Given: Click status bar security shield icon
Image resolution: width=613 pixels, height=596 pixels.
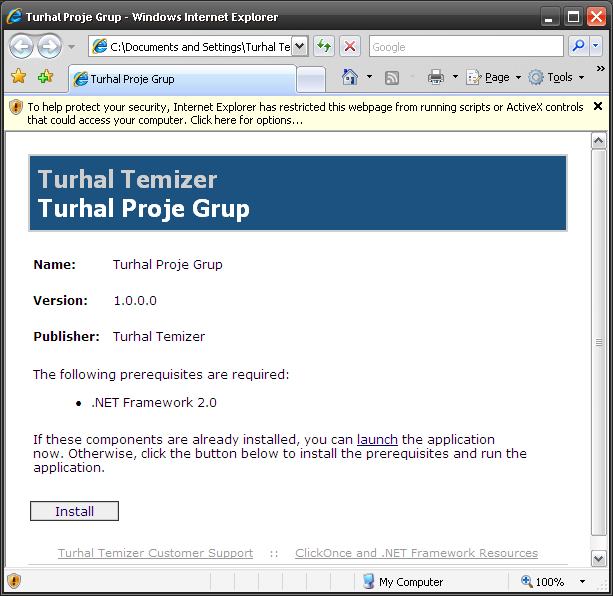Looking at the screenshot, I should (14, 581).
